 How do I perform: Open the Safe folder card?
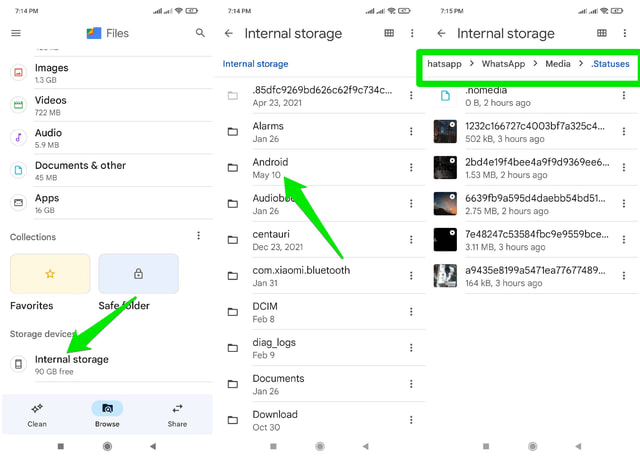138,273
